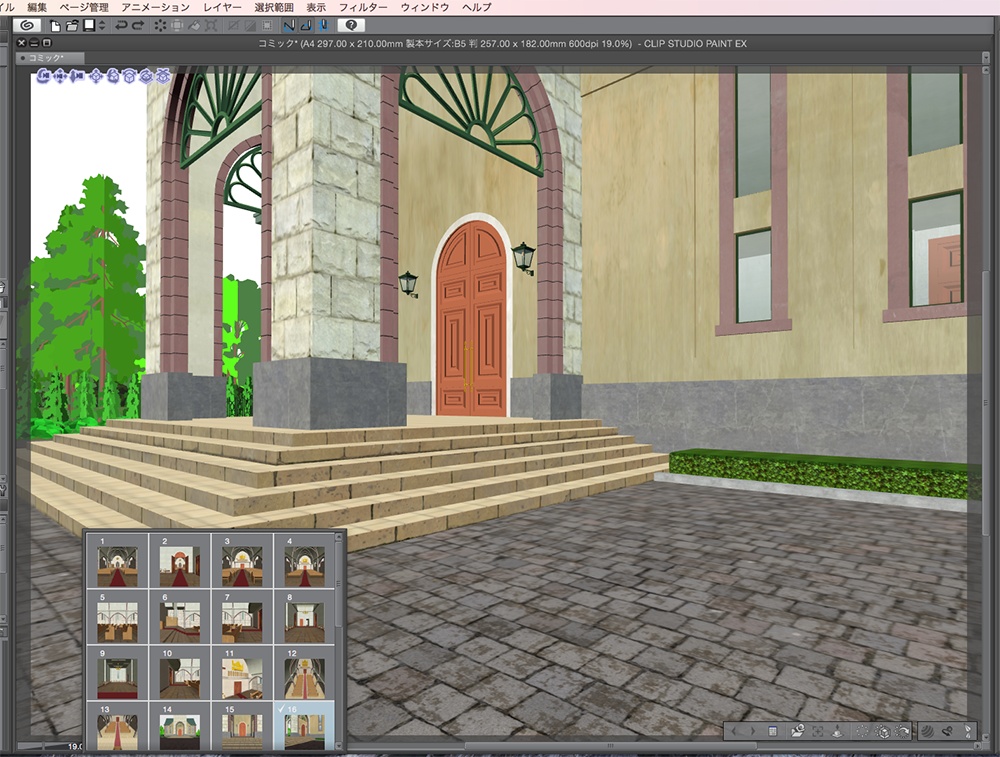Open the ページ管理 menu

click(84, 7)
